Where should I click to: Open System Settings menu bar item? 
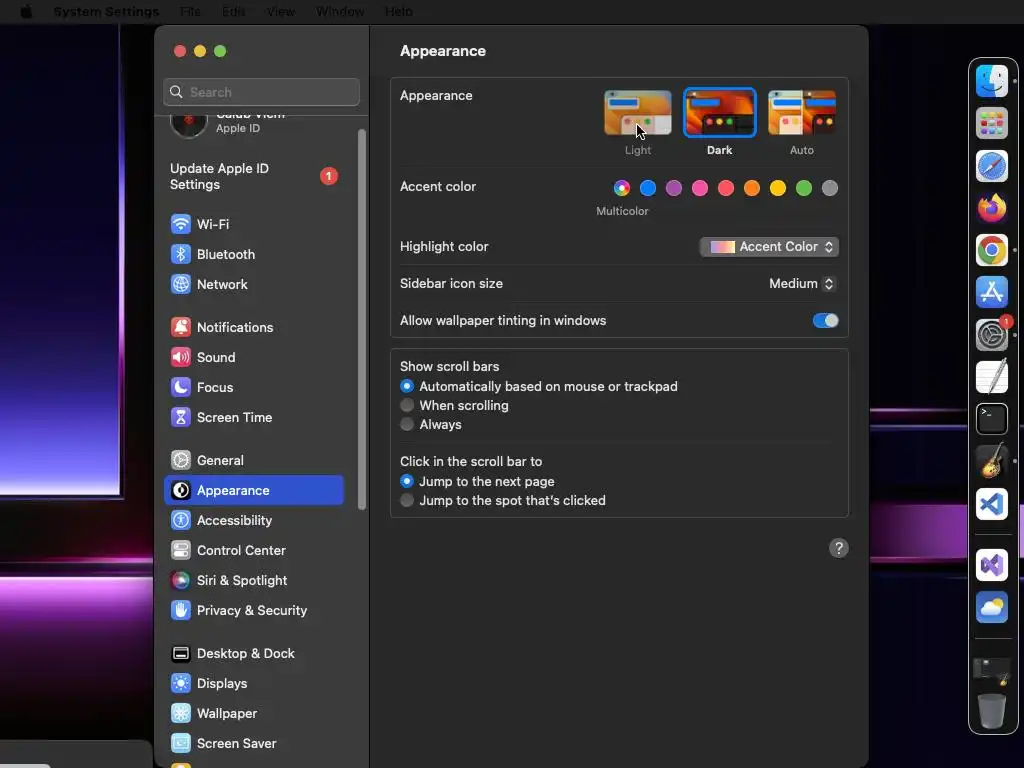point(106,12)
